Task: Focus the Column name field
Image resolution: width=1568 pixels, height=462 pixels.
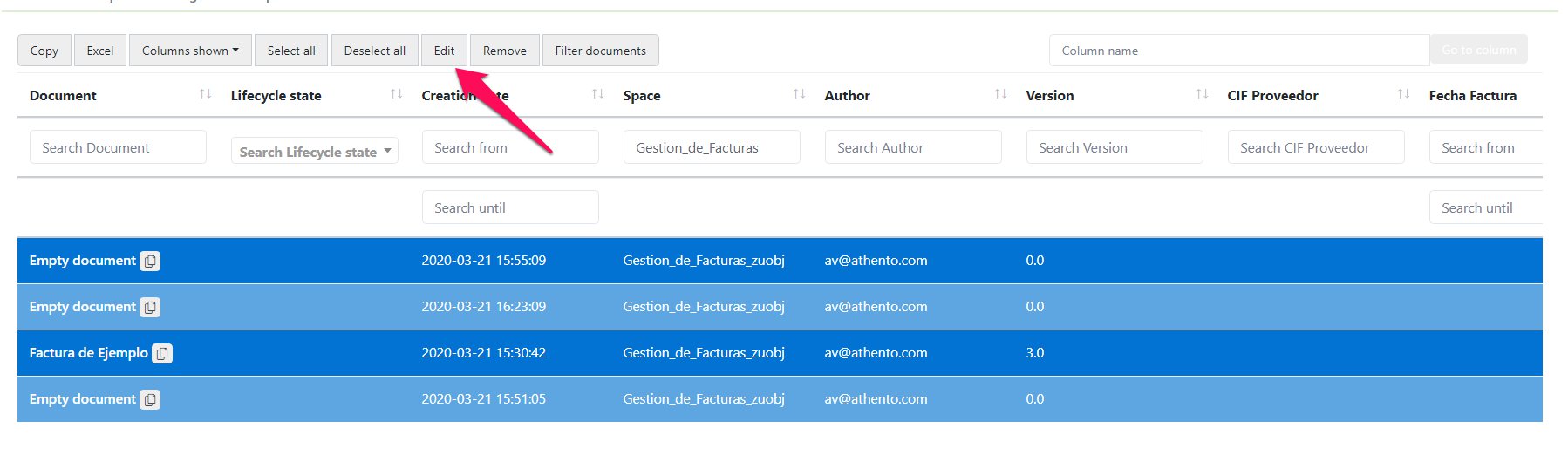Action: (x=1239, y=51)
